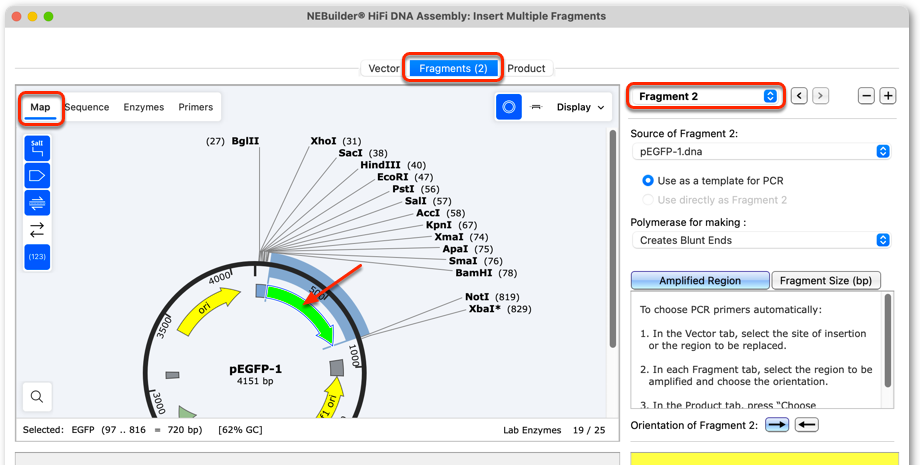The height and width of the screenshot is (465, 920).
Task: Open the Enzymes view tab
Action: pyautogui.click(x=144, y=107)
